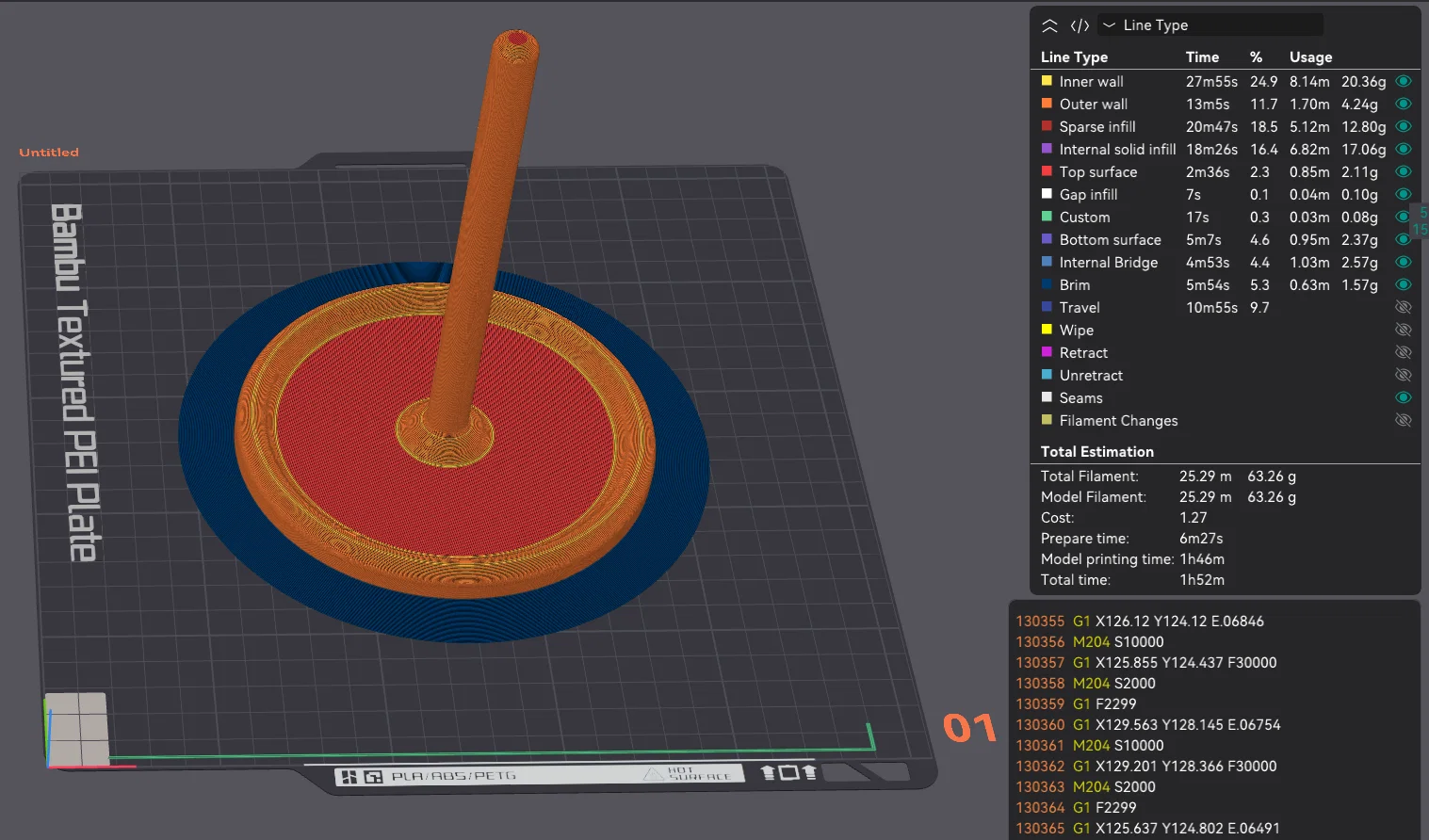Show Retract markers with the eye icon

1403,353
